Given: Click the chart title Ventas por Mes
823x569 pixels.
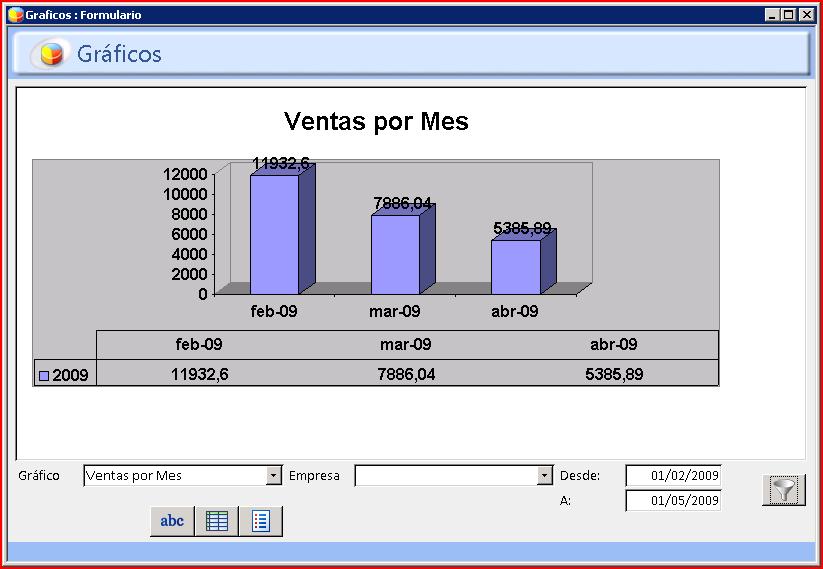Looking at the screenshot, I should click(x=376, y=121).
